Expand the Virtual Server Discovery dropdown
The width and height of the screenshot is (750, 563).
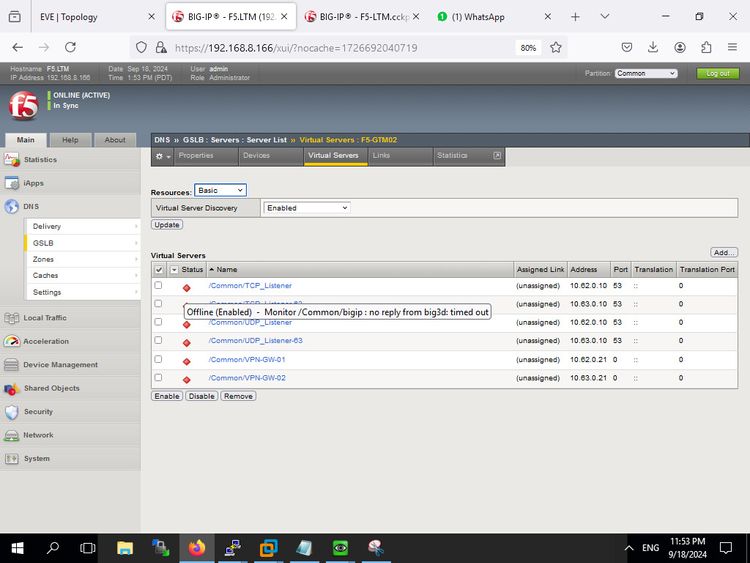[x=306, y=208]
